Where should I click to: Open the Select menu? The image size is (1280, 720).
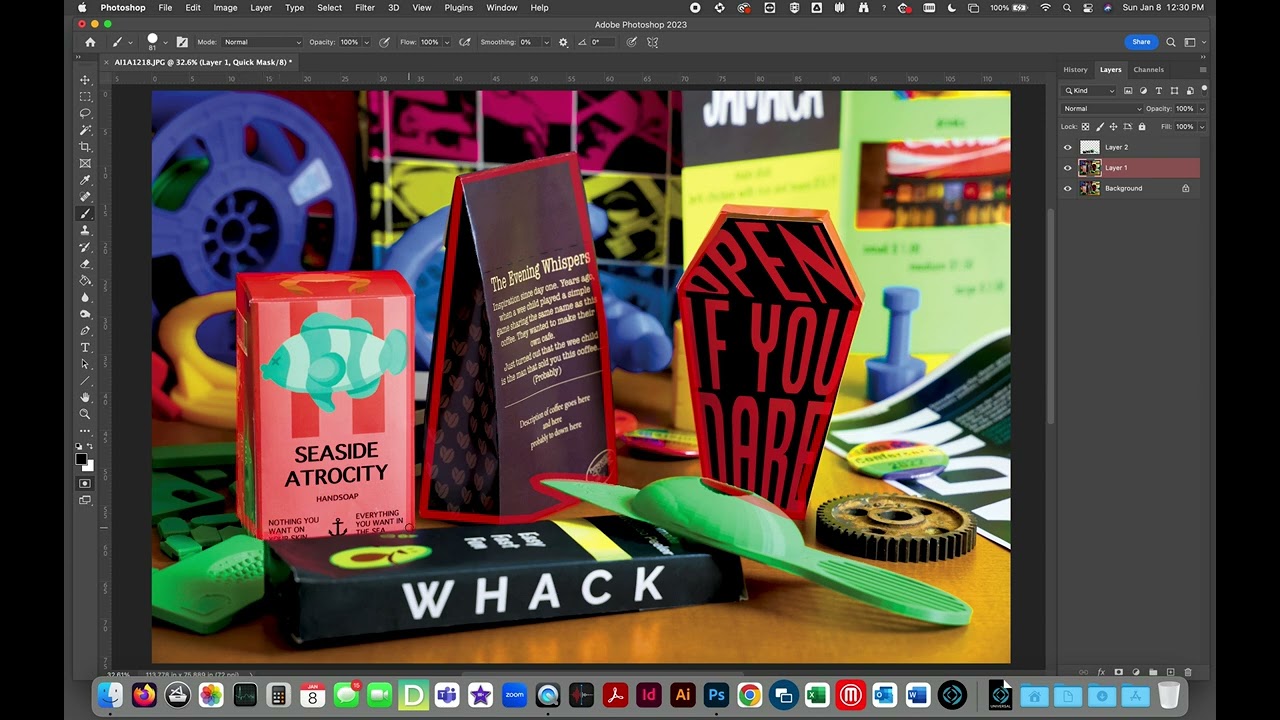pyautogui.click(x=330, y=7)
